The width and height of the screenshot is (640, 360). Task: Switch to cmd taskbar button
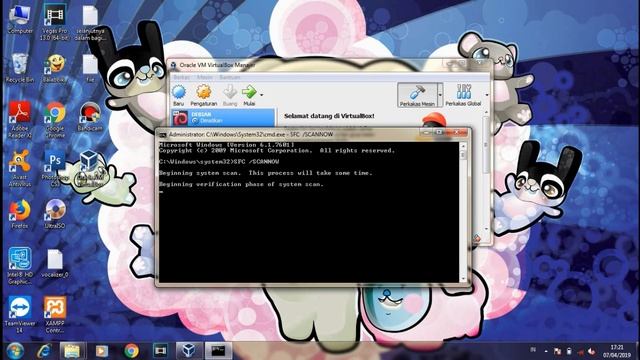coord(218,351)
